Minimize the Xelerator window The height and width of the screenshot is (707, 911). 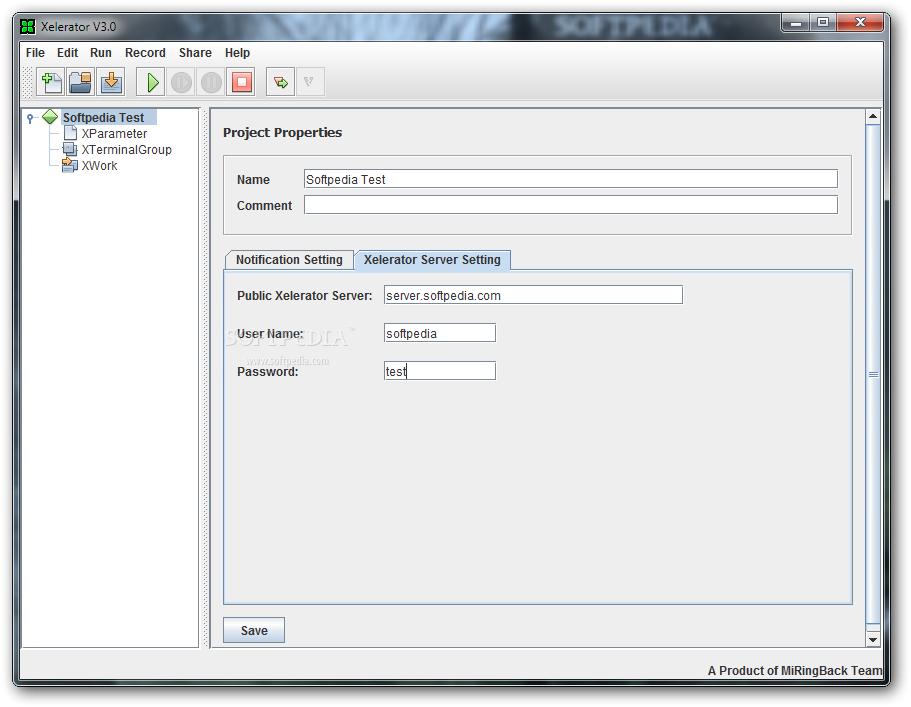(x=796, y=23)
